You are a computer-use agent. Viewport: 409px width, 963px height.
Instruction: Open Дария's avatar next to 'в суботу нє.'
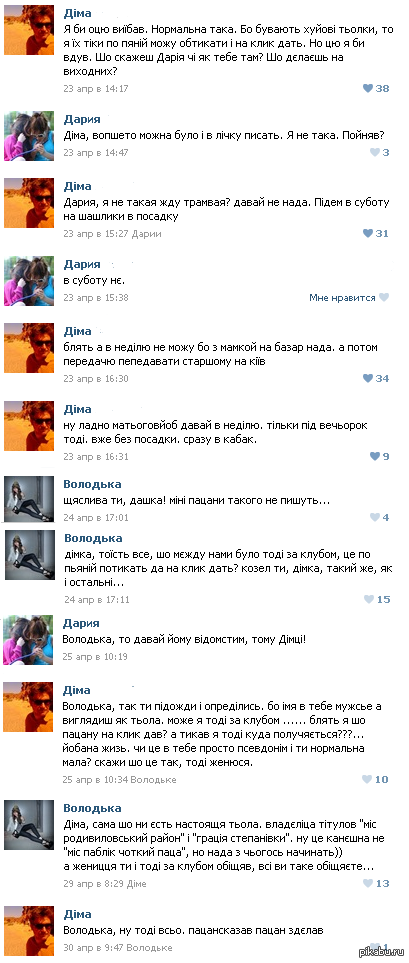29,281
